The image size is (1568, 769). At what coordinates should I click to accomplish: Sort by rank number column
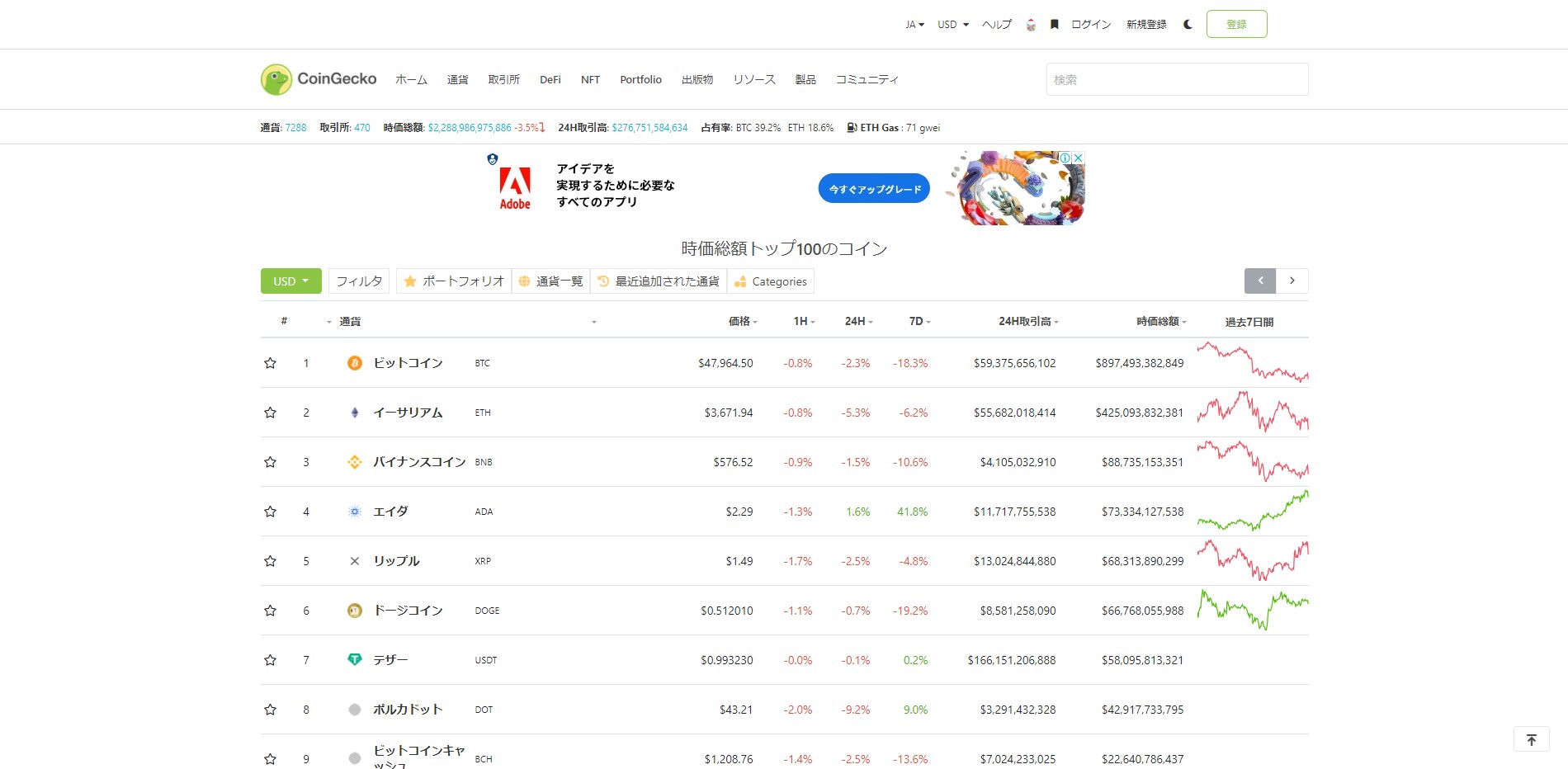[284, 321]
